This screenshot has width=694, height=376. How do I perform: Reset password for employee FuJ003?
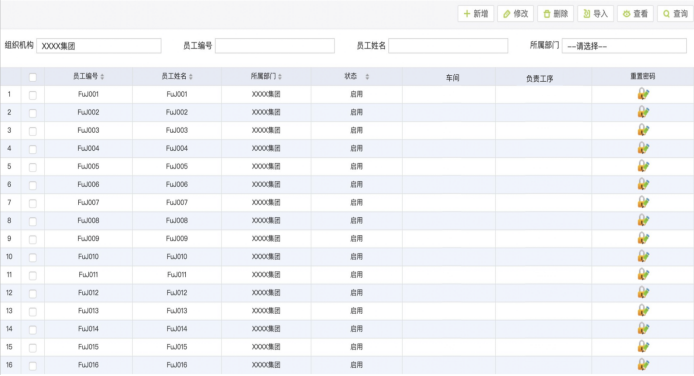(x=643, y=130)
